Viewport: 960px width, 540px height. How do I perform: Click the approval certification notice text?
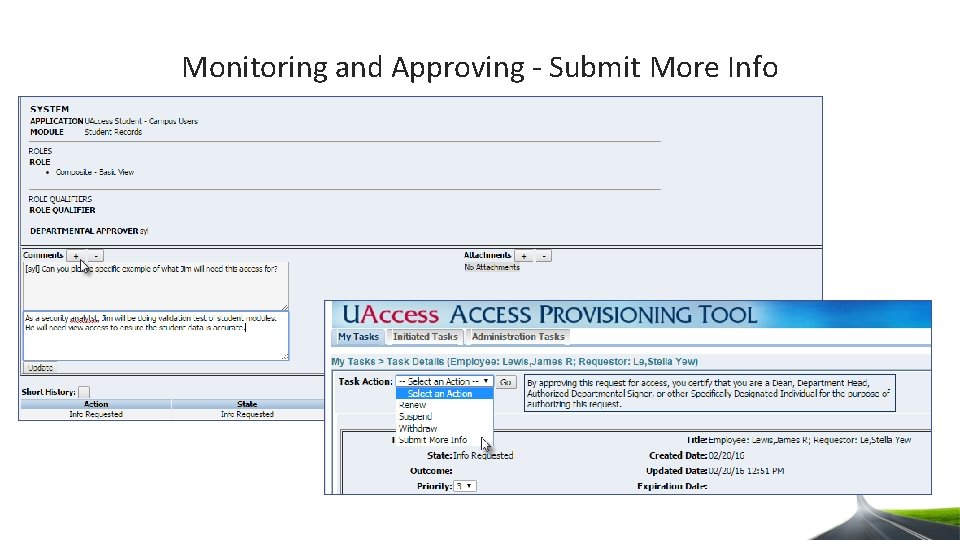[710, 393]
